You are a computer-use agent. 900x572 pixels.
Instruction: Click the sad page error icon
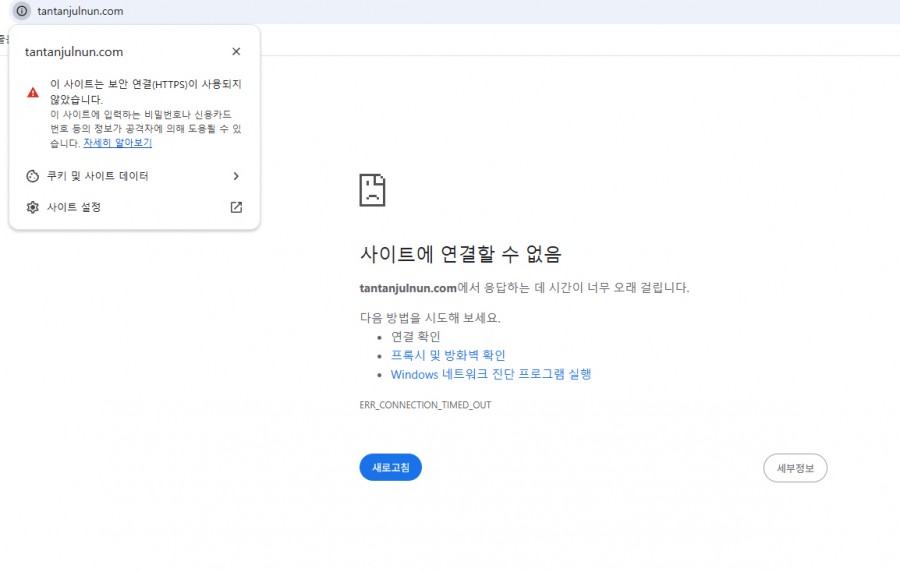tap(372, 190)
